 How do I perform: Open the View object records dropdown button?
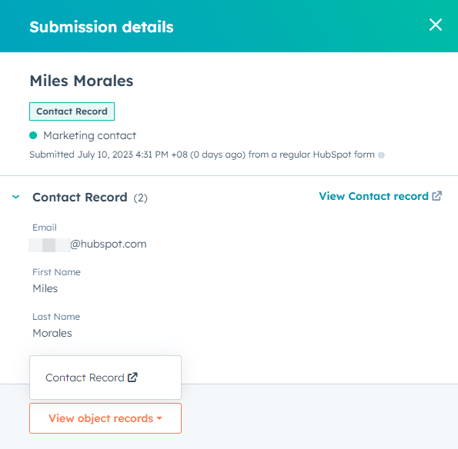(x=105, y=418)
